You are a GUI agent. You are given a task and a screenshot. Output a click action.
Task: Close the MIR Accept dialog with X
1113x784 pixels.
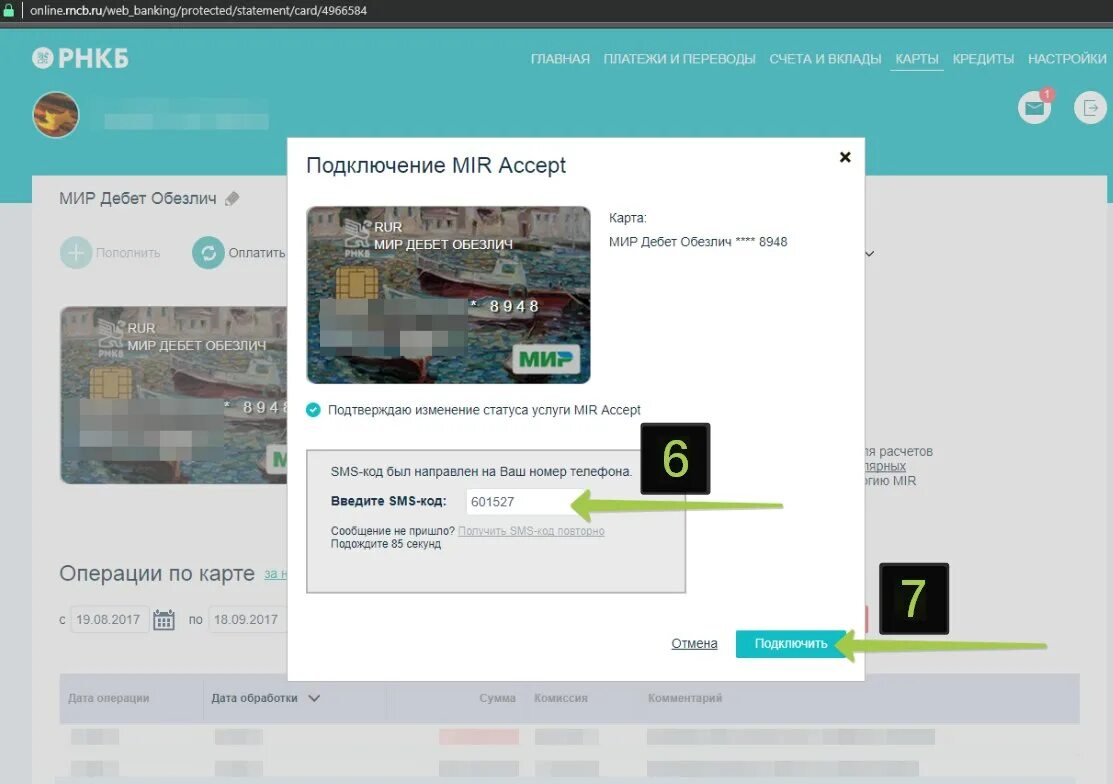(845, 157)
